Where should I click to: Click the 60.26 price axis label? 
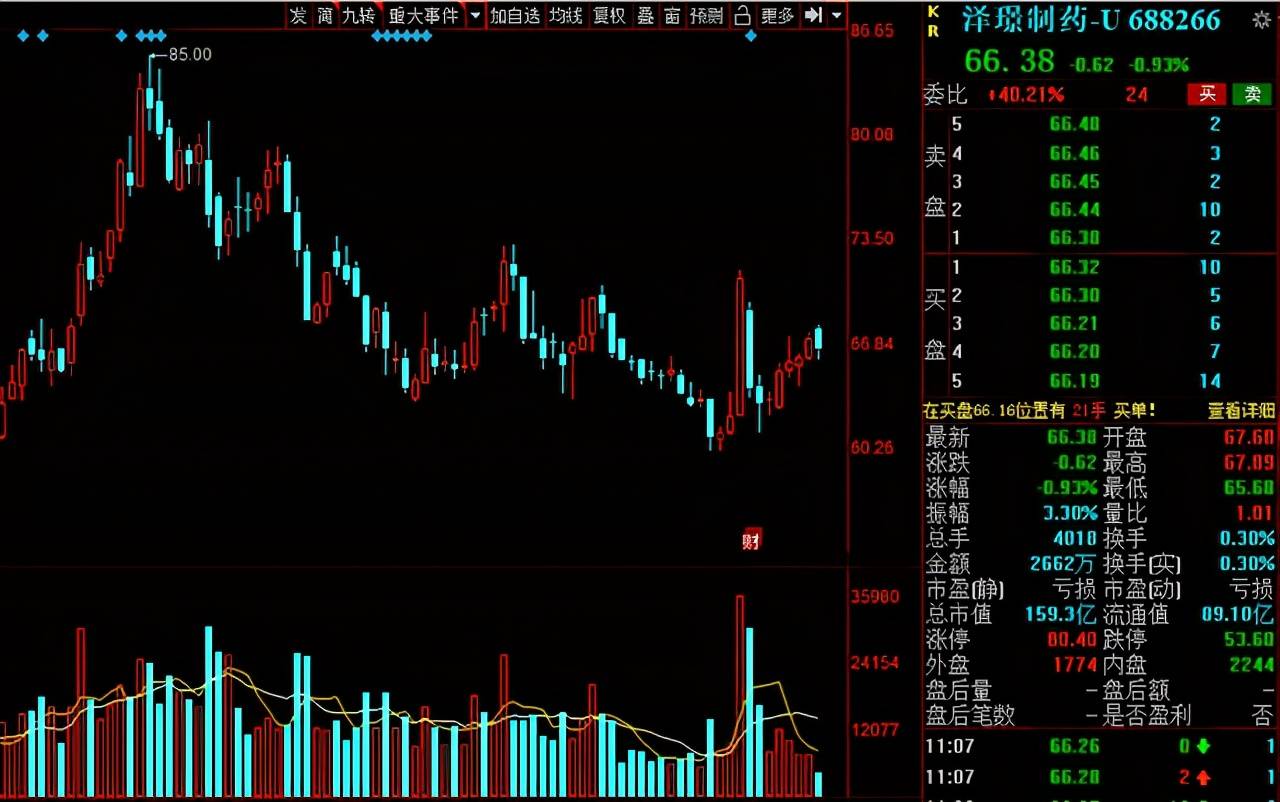[x=872, y=447]
